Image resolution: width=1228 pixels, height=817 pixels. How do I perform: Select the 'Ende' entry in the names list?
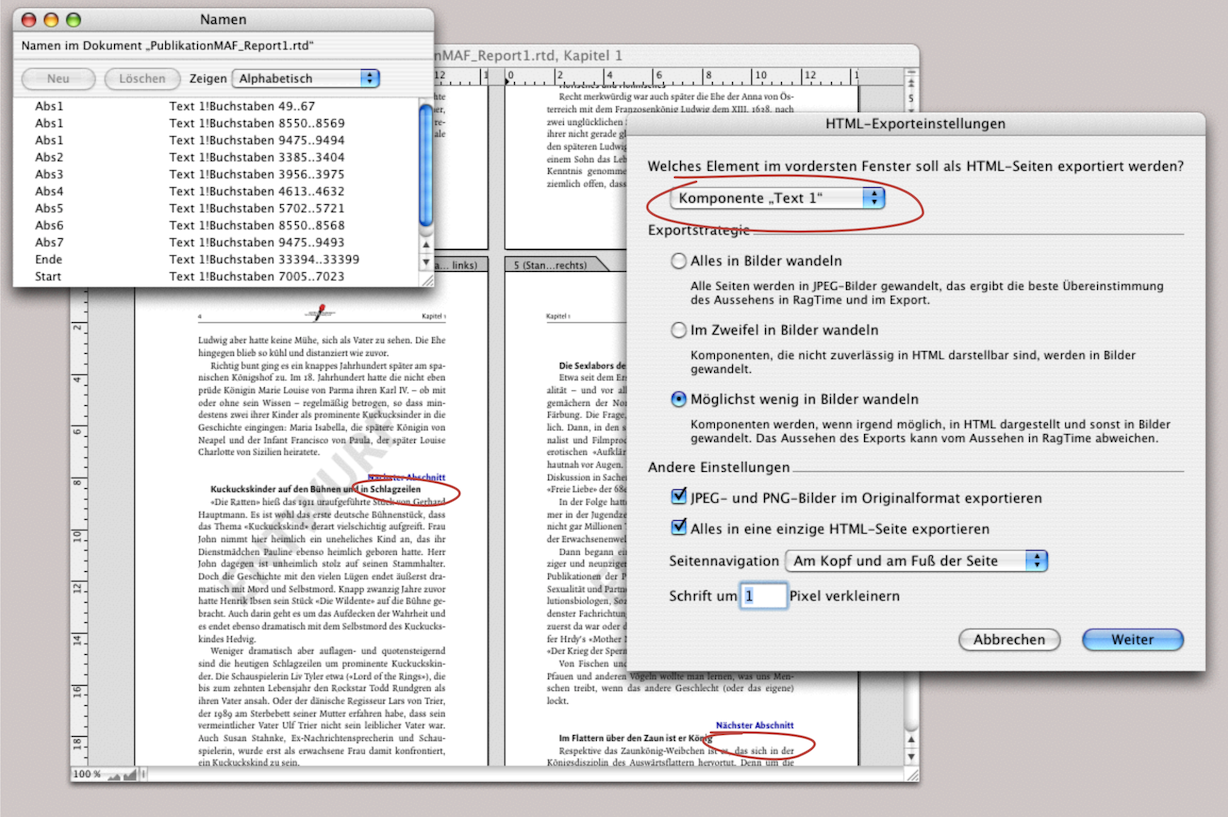[48, 259]
